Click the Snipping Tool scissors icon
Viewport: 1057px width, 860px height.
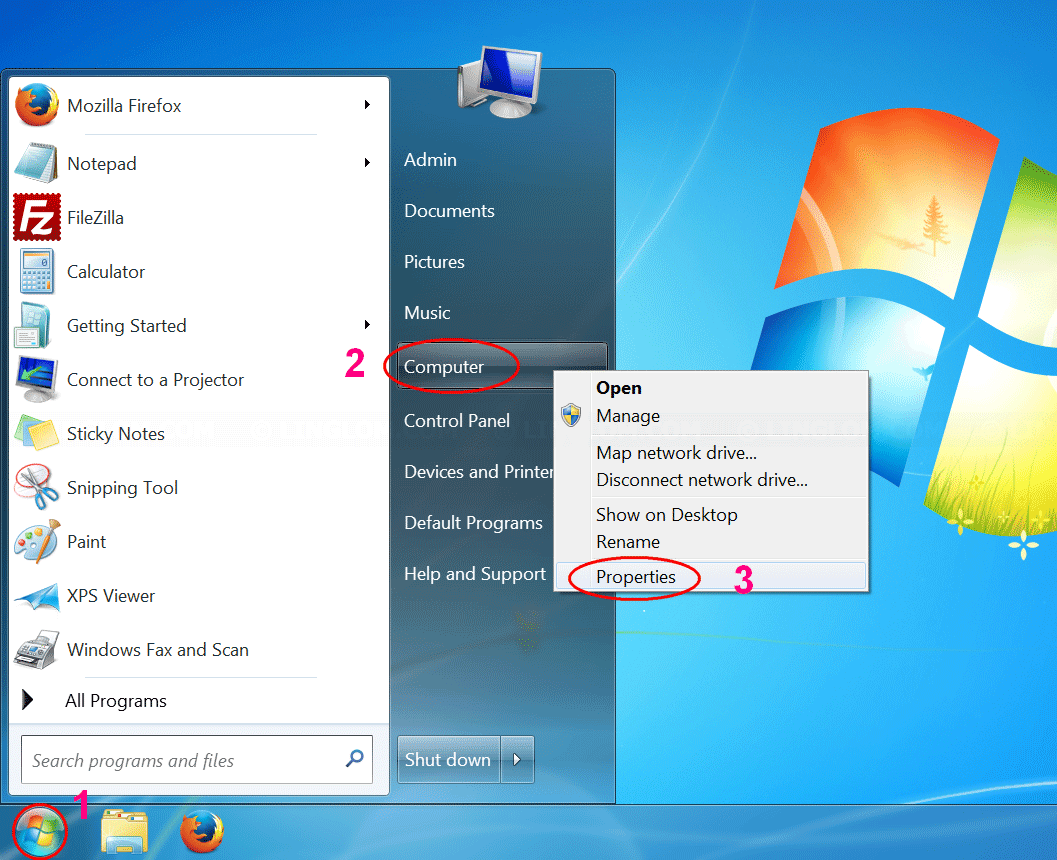pyautogui.click(x=37, y=487)
